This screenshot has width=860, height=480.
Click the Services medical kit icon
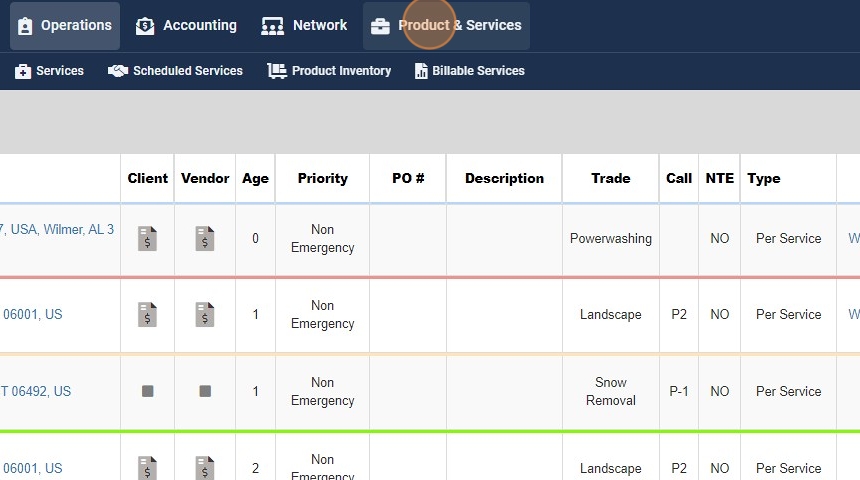pos(23,71)
